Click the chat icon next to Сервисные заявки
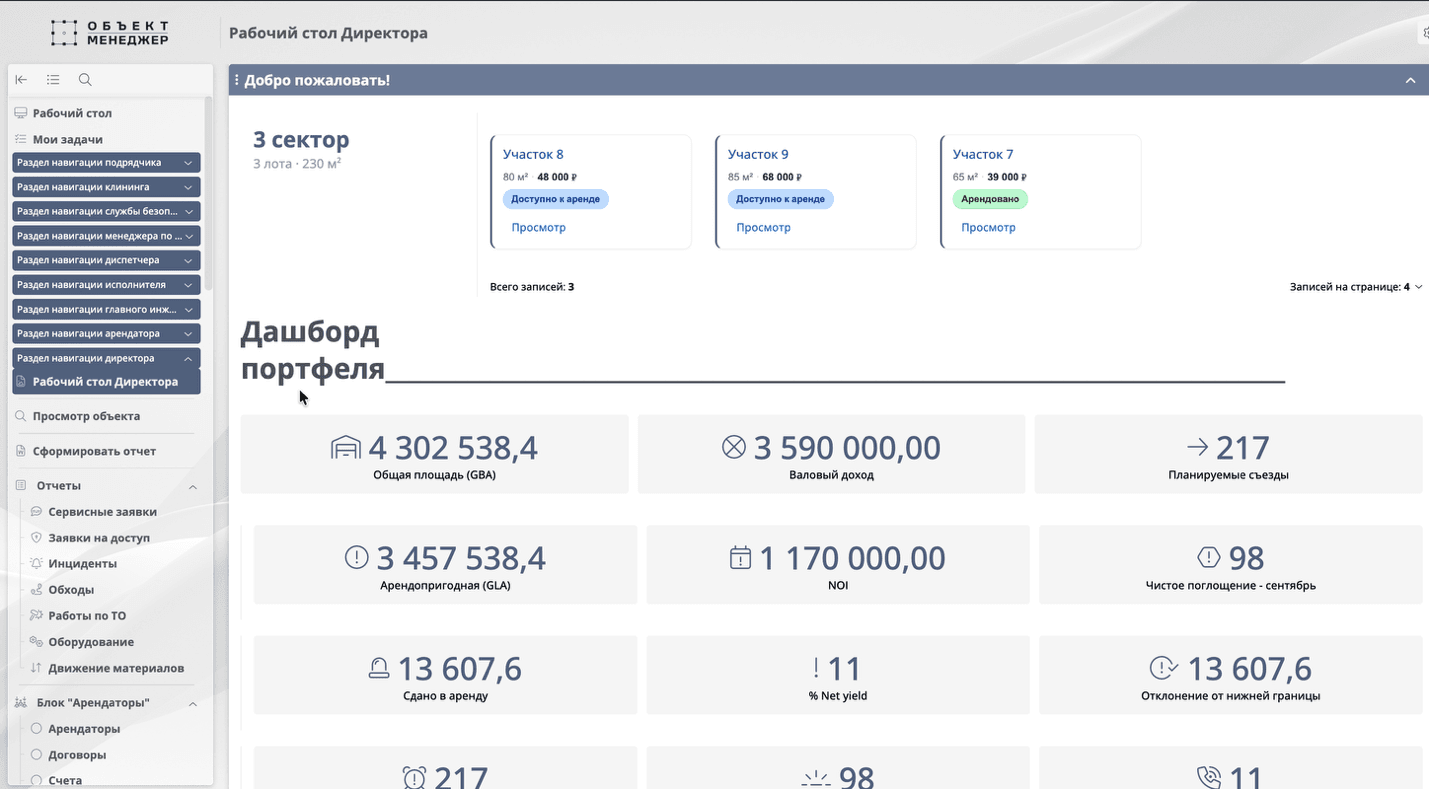 coord(37,512)
